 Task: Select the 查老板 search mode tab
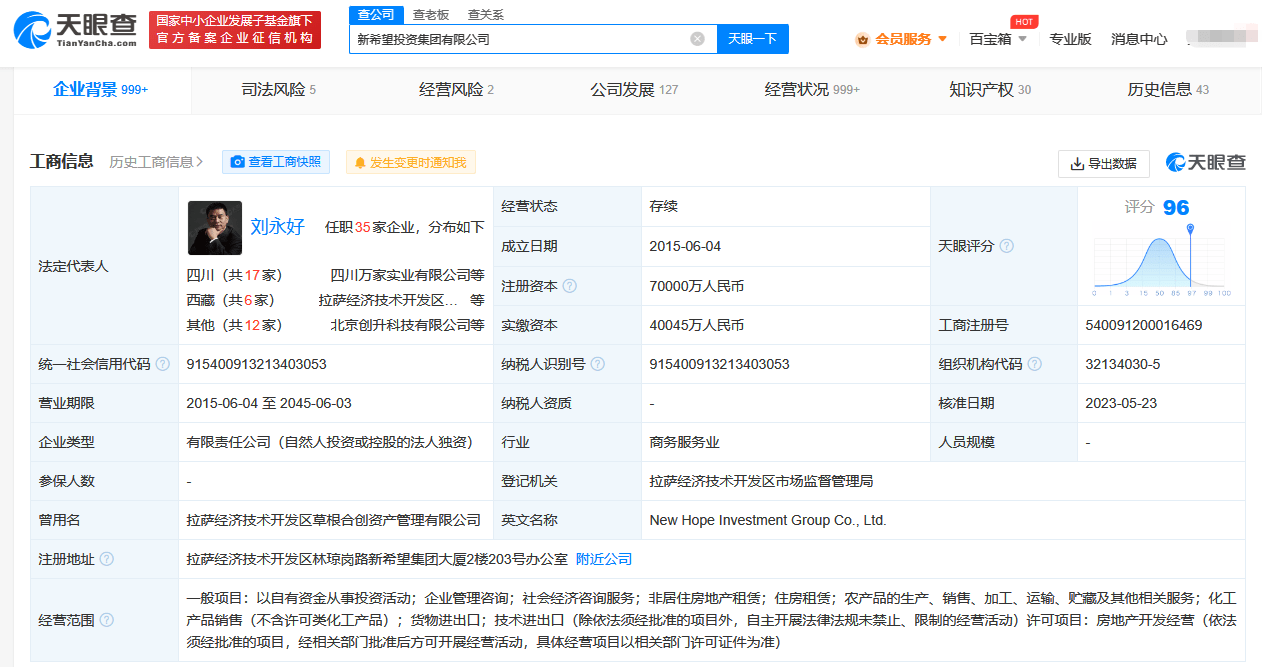(431, 15)
